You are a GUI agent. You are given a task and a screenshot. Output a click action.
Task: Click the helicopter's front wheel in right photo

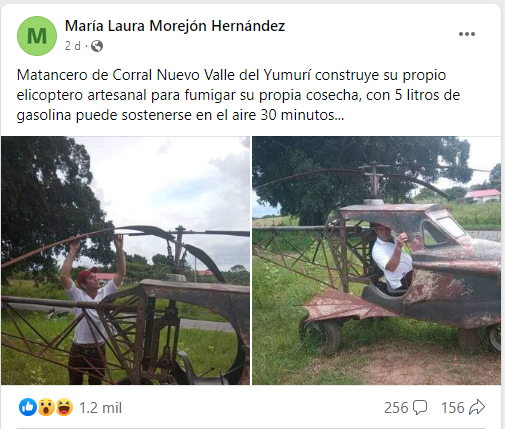click(321, 336)
